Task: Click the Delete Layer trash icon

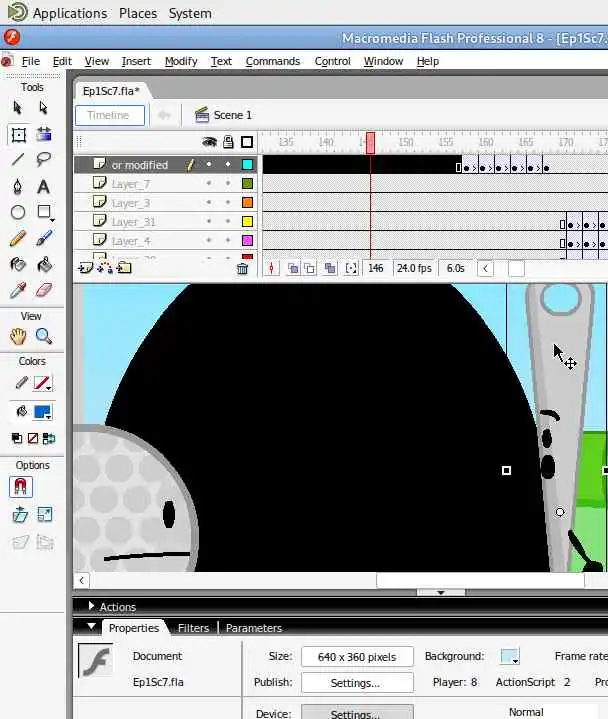Action: pyautogui.click(x=242, y=268)
